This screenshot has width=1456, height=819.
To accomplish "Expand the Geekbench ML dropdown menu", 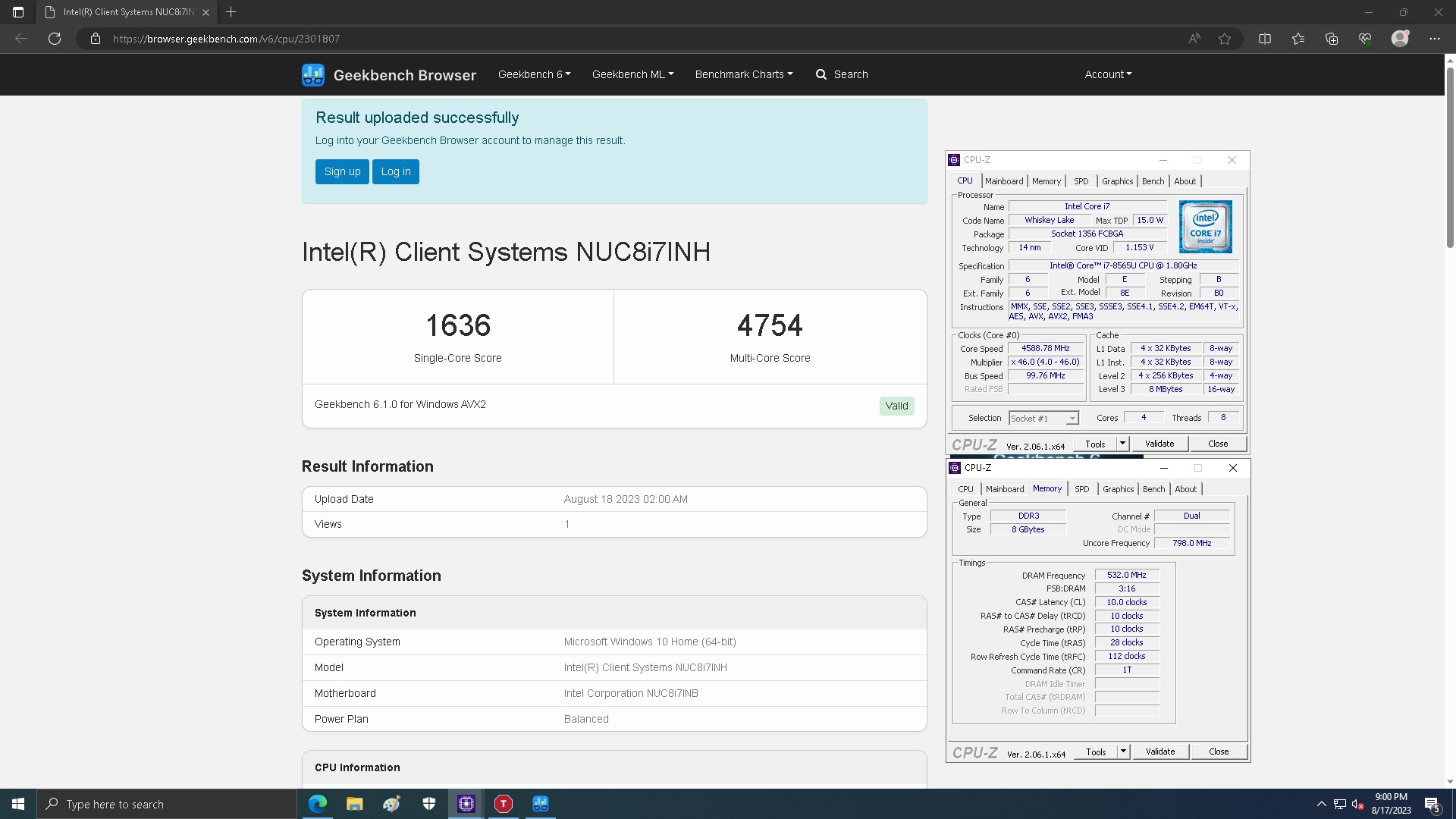I will 632,74.
